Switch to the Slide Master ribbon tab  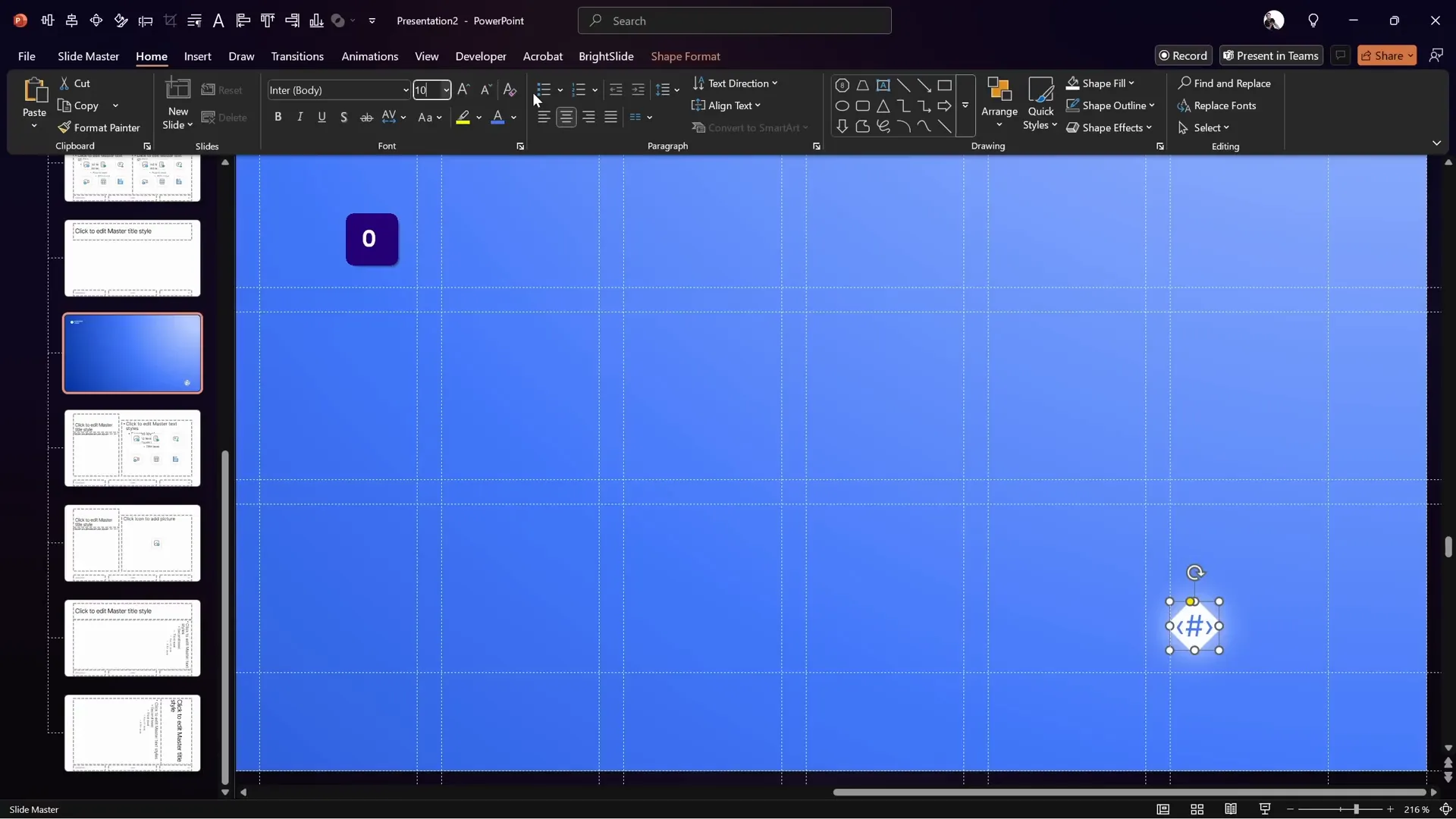click(88, 56)
